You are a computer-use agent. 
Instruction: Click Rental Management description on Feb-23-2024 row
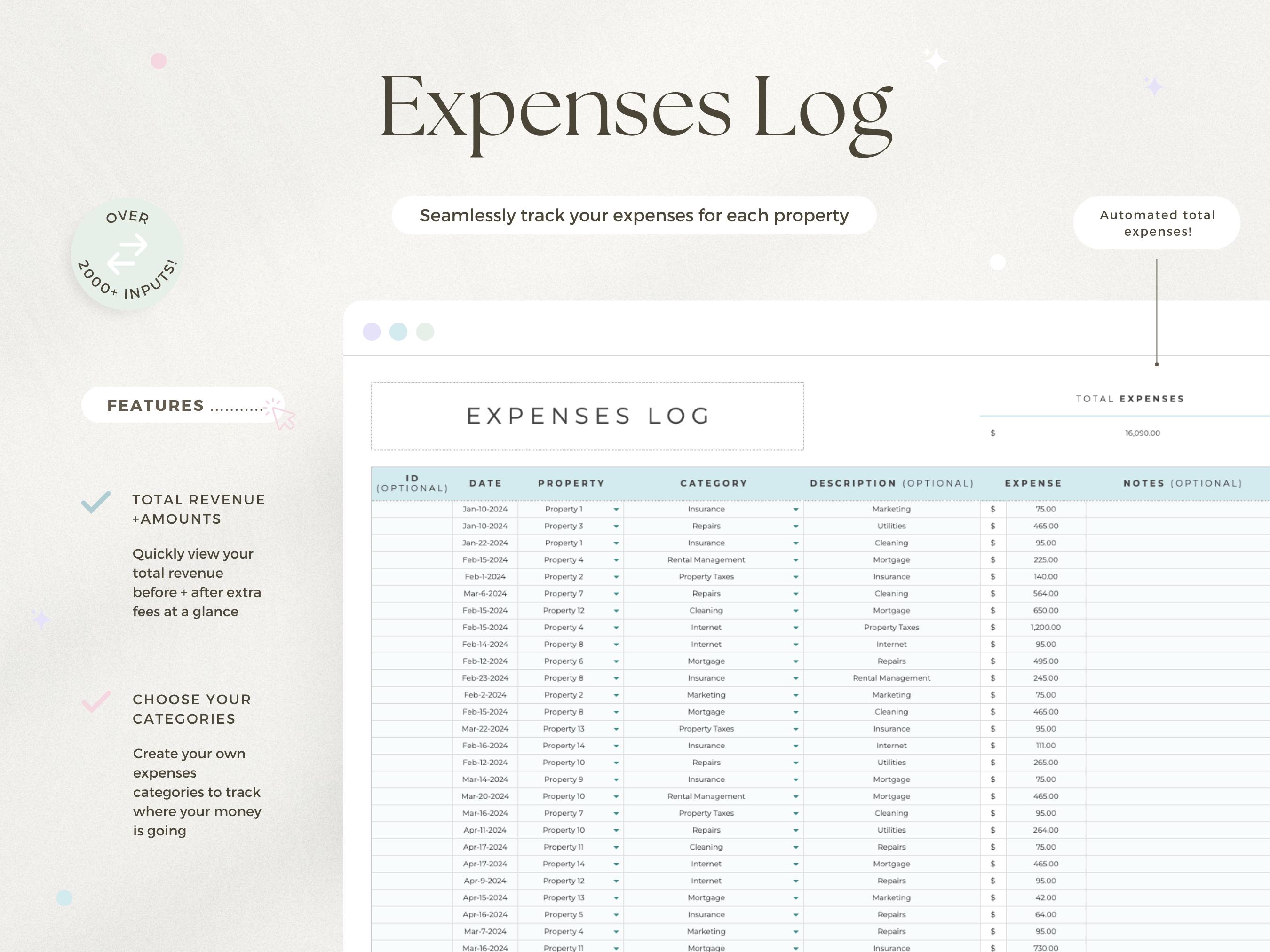(892, 678)
